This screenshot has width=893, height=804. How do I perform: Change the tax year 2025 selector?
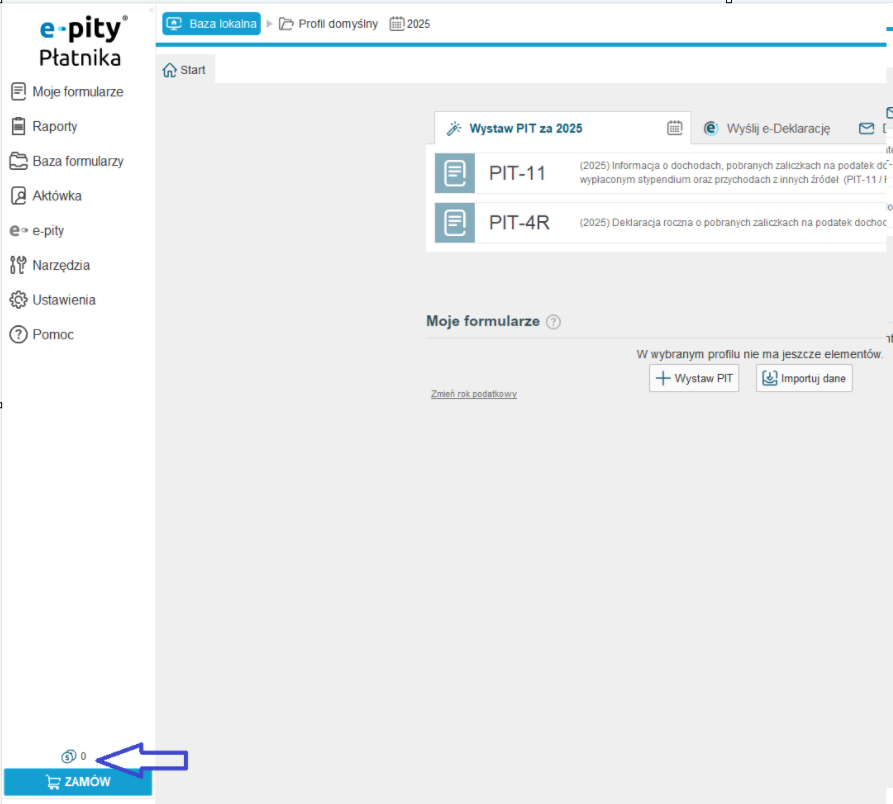(410, 23)
